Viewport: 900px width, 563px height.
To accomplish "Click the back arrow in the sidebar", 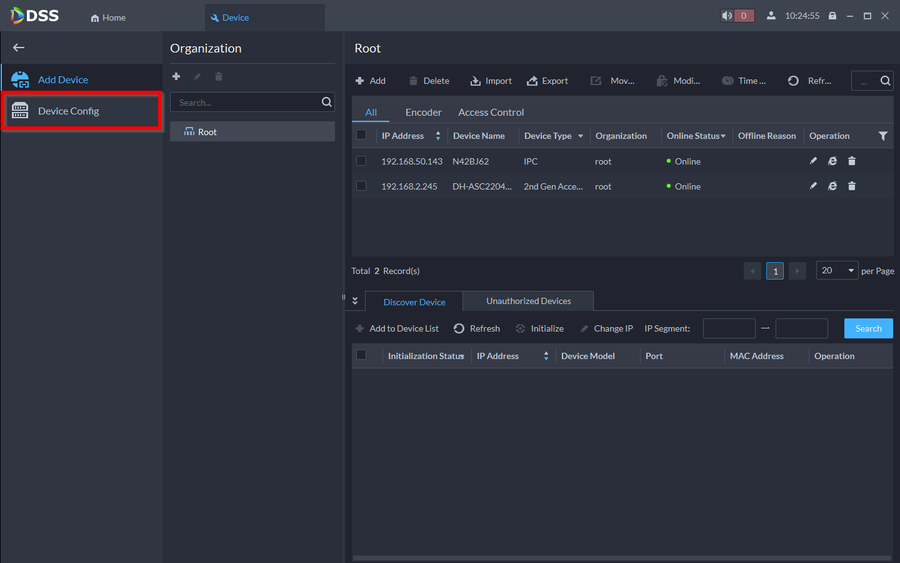I will pos(18,48).
